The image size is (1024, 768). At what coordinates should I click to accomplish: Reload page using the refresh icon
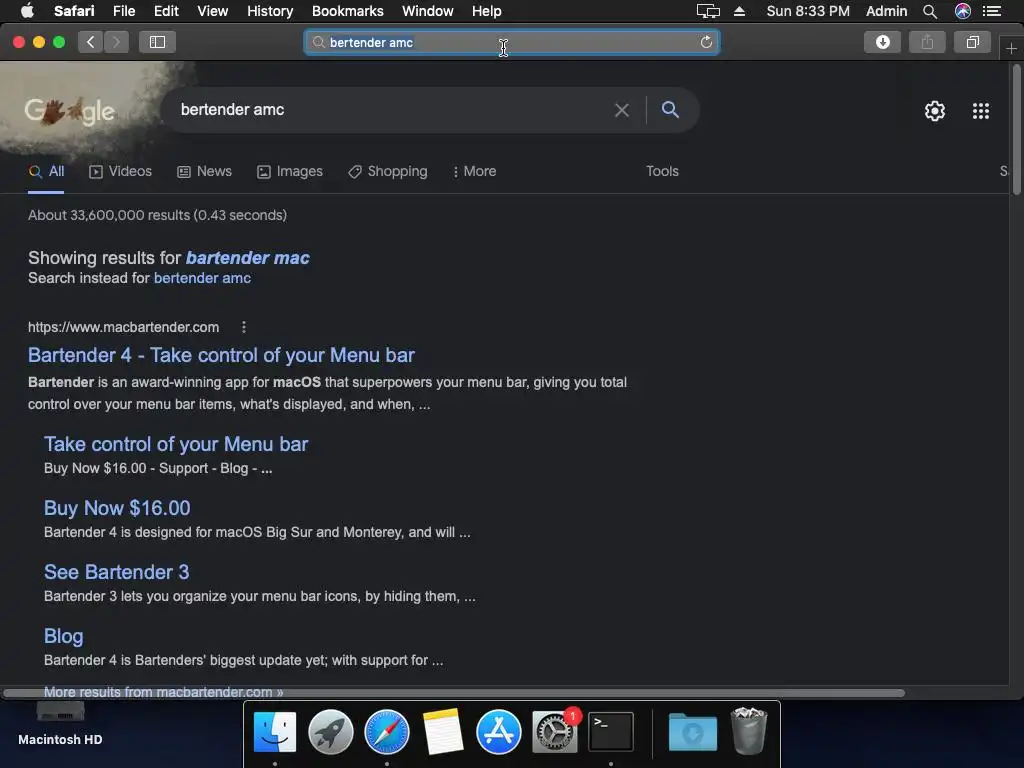click(706, 42)
